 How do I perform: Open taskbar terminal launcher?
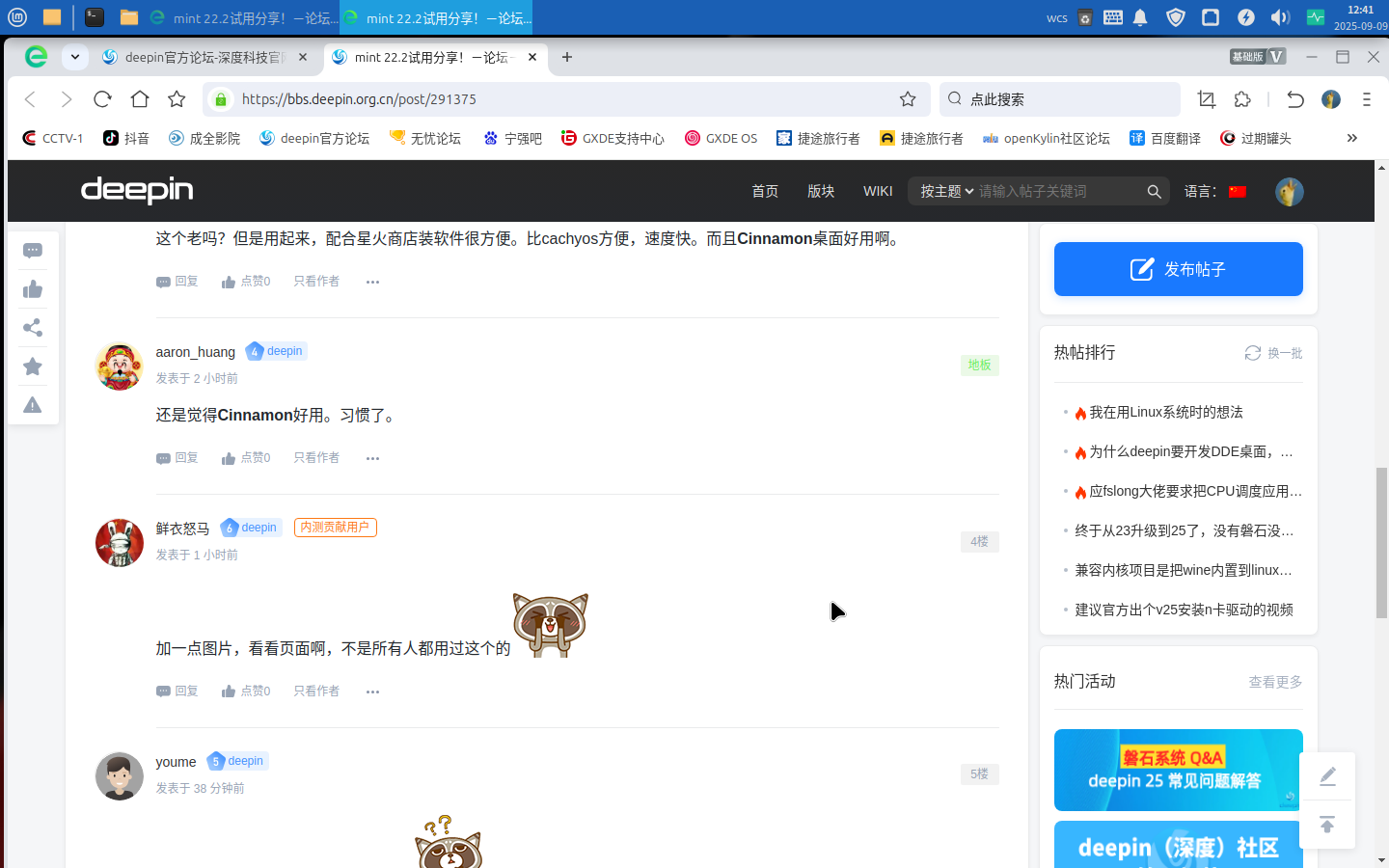tap(95, 16)
